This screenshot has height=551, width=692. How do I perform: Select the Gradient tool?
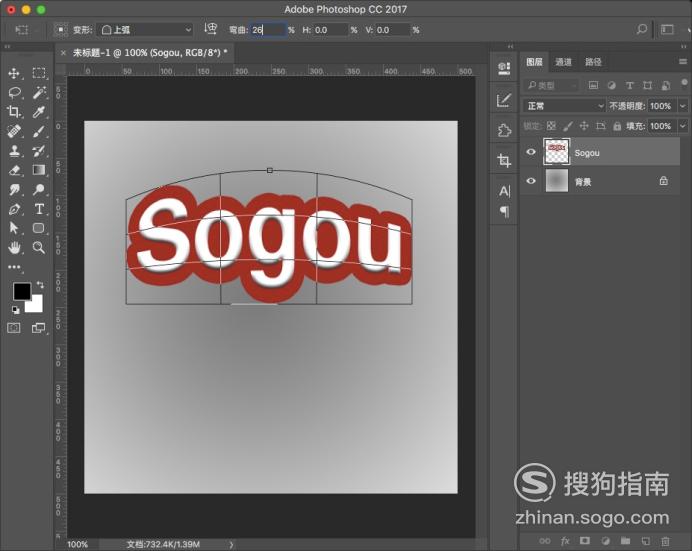tap(39, 170)
